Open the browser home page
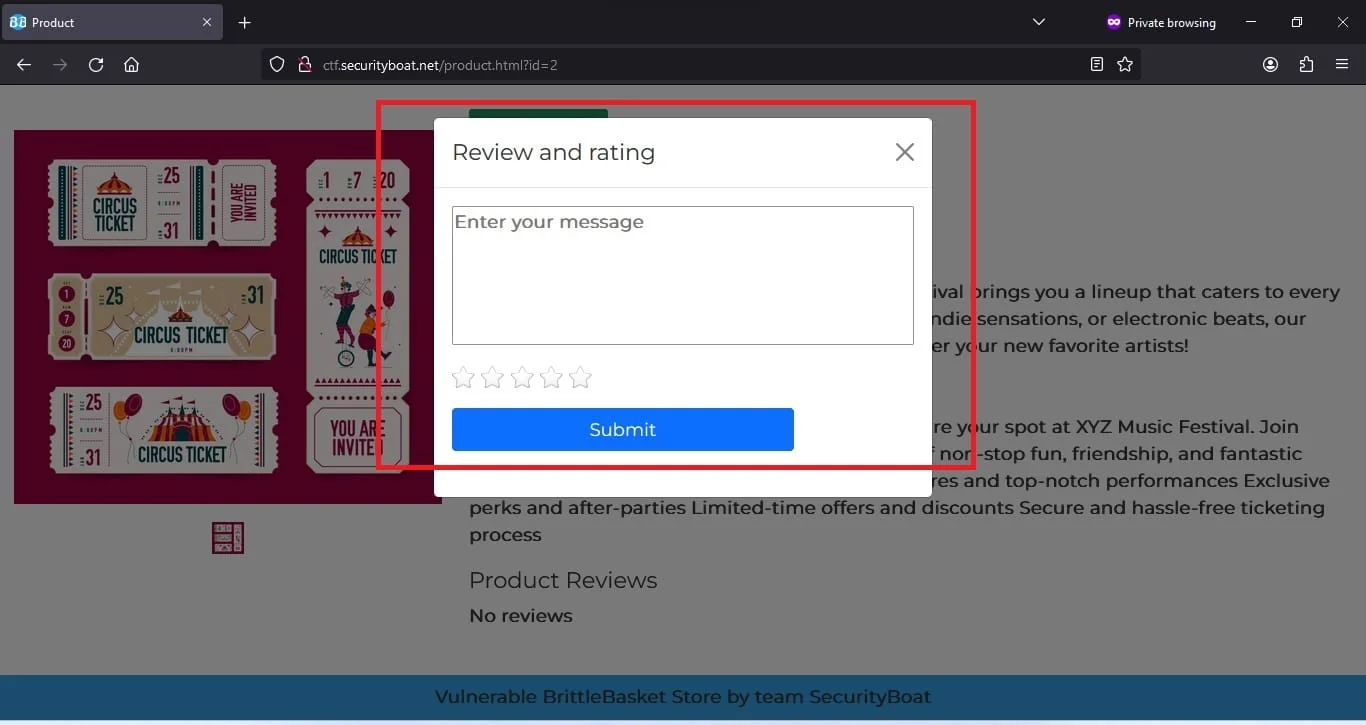The image size is (1366, 725). pyautogui.click(x=131, y=65)
